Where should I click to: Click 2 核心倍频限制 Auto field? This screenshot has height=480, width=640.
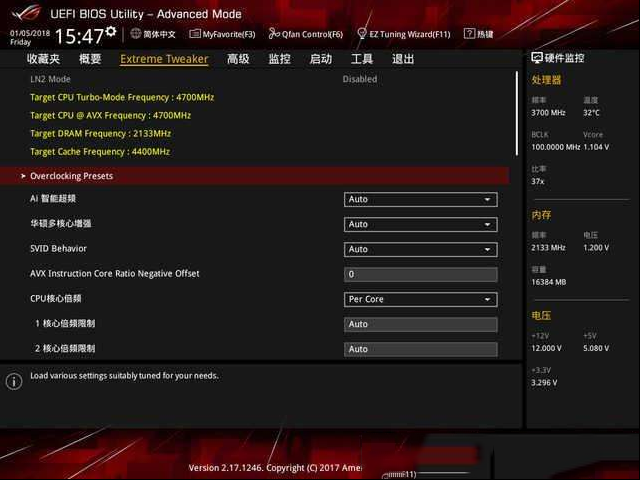[x=421, y=349]
